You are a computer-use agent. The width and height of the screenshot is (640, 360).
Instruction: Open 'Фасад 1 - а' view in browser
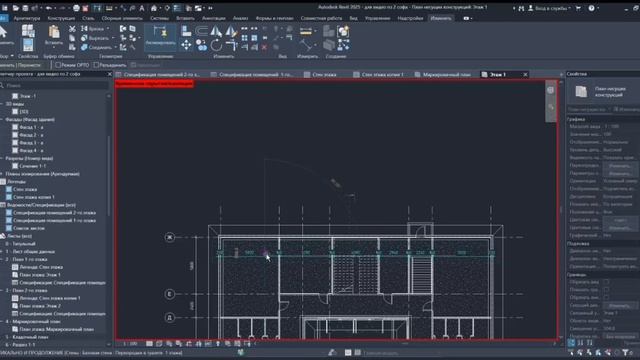31,127
